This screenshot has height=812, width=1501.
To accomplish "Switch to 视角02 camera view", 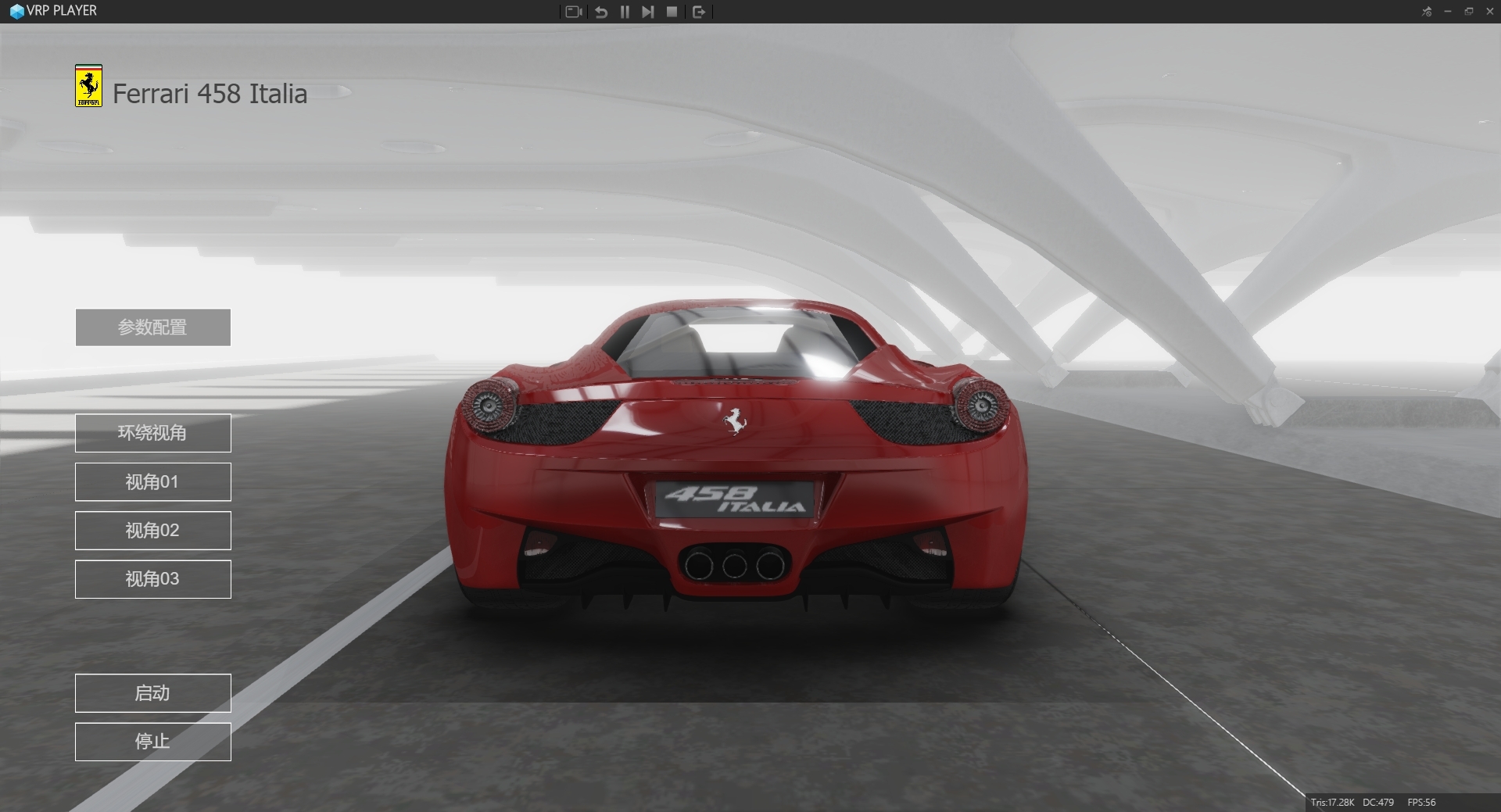I will point(153,531).
